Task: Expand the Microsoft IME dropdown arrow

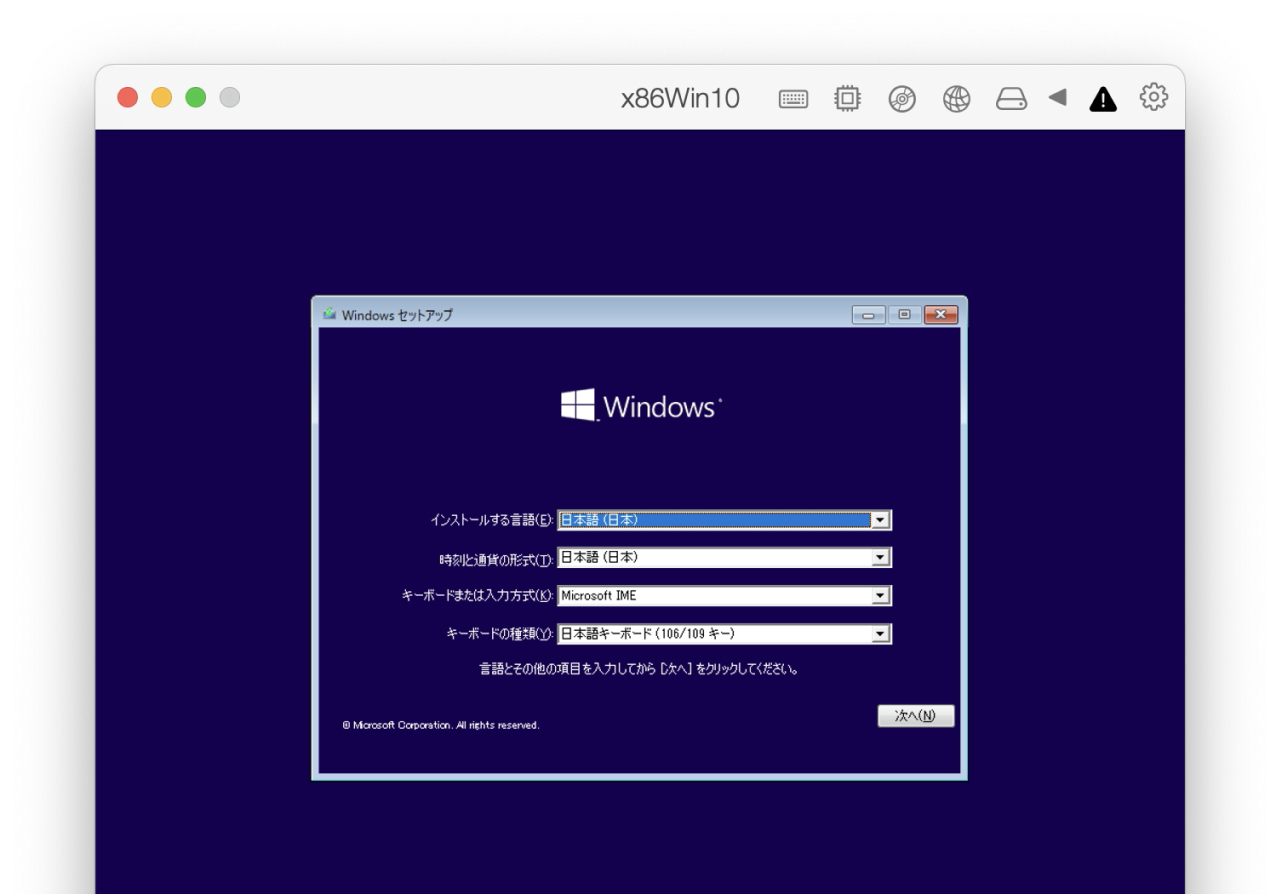Action: coord(880,596)
